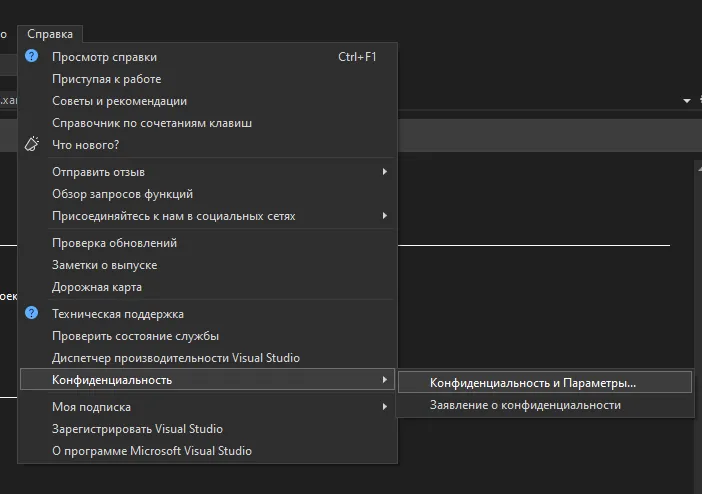This screenshot has width=702, height=494.
Task: Select Проверить состояние службы
Action: click(207, 335)
